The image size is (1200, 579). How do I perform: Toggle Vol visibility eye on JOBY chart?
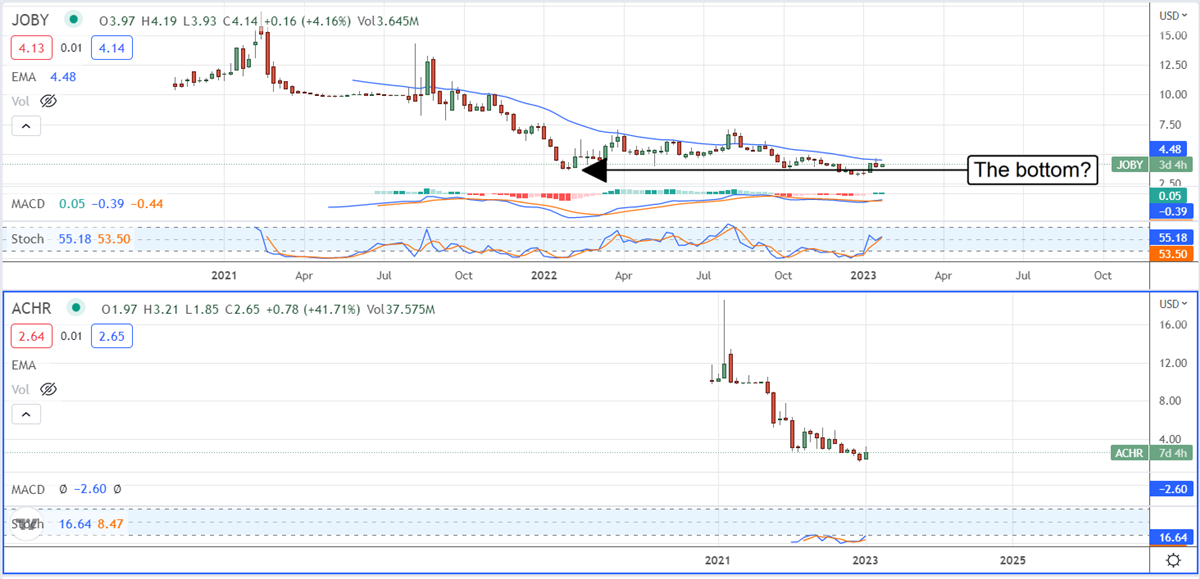coord(48,101)
